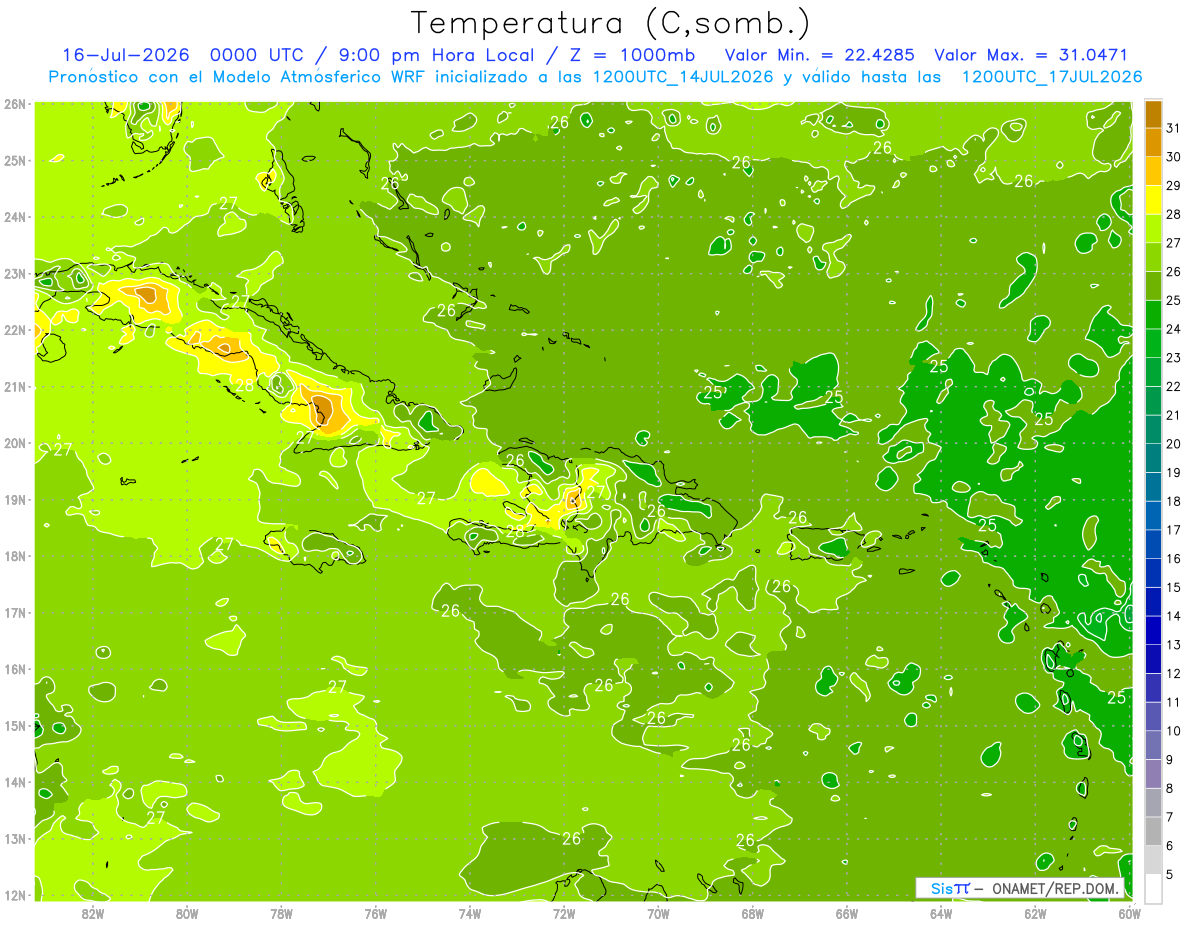Click the '1200UTC_17JUL2026' valid-until time
Screen dimensions: 1200x927
[1052, 77]
